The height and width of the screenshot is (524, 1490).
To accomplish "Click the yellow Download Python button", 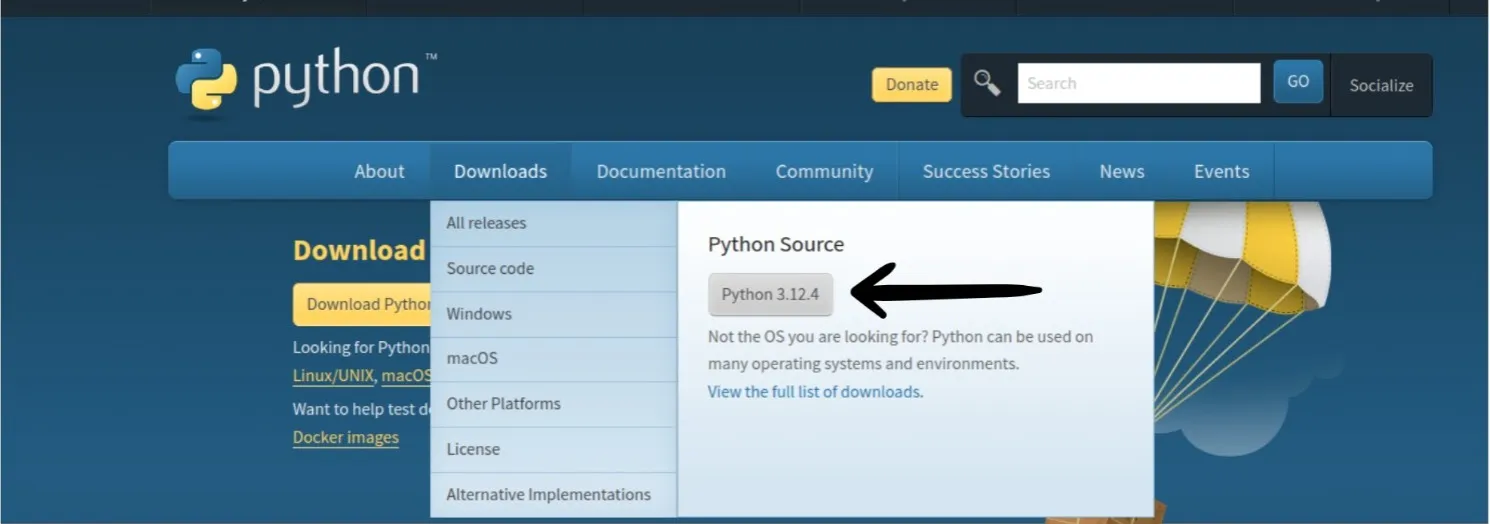I will (362, 304).
